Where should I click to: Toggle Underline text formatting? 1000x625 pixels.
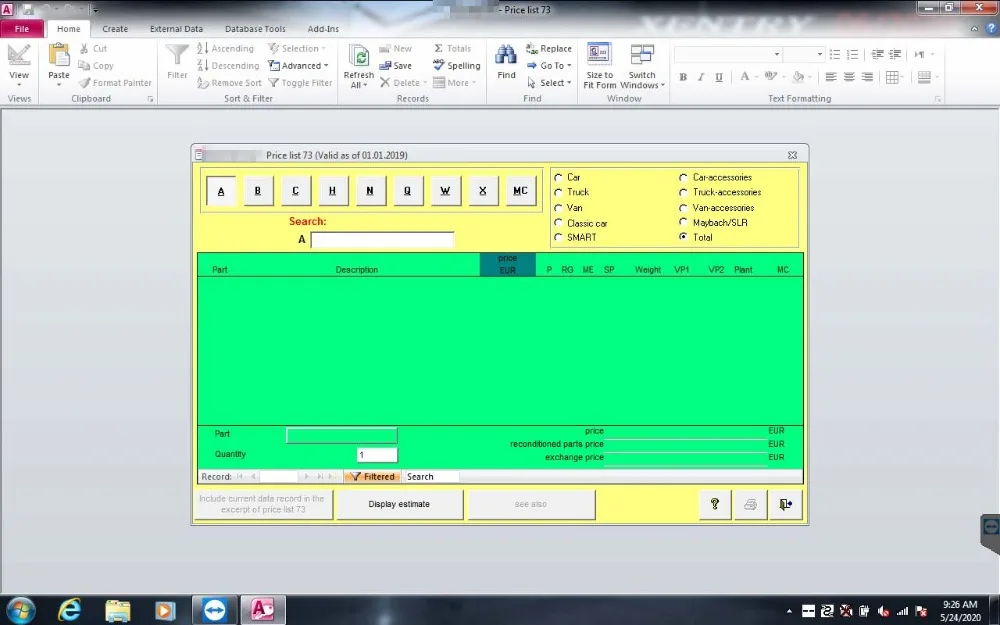pyautogui.click(x=719, y=77)
